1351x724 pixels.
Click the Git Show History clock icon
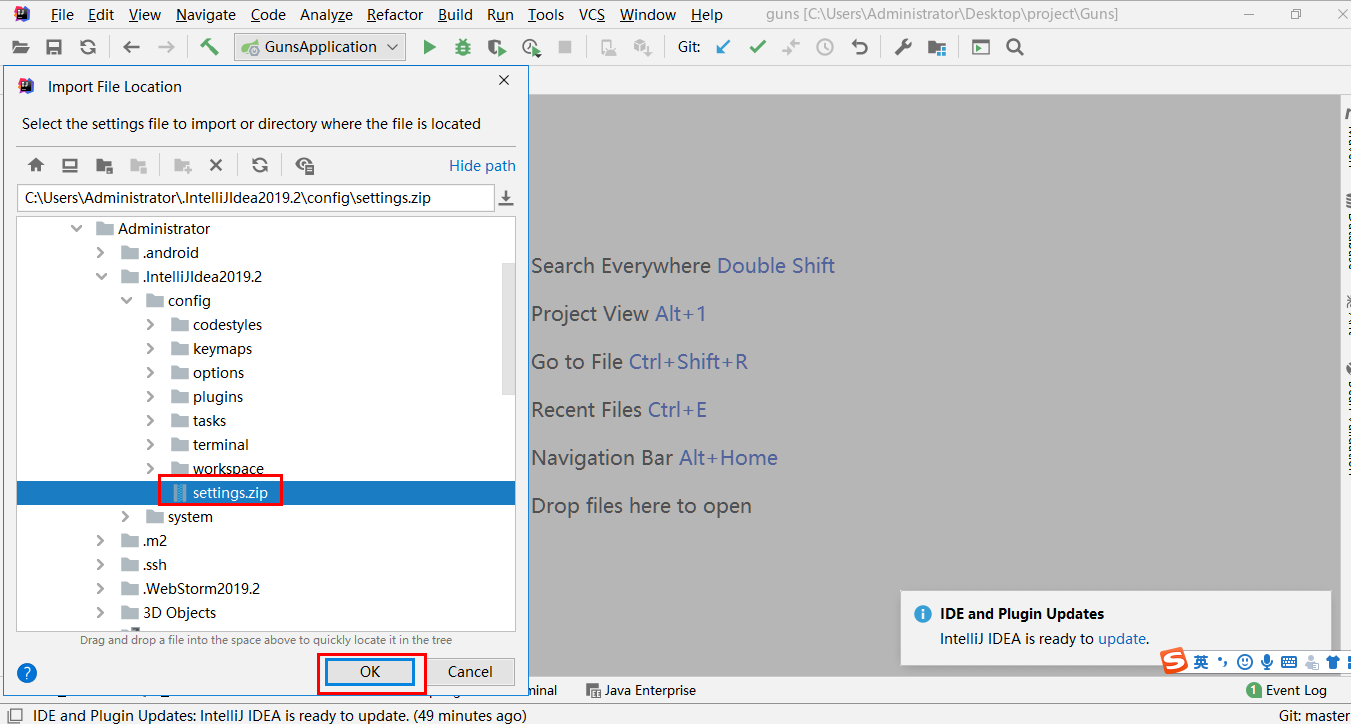click(x=825, y=47)
